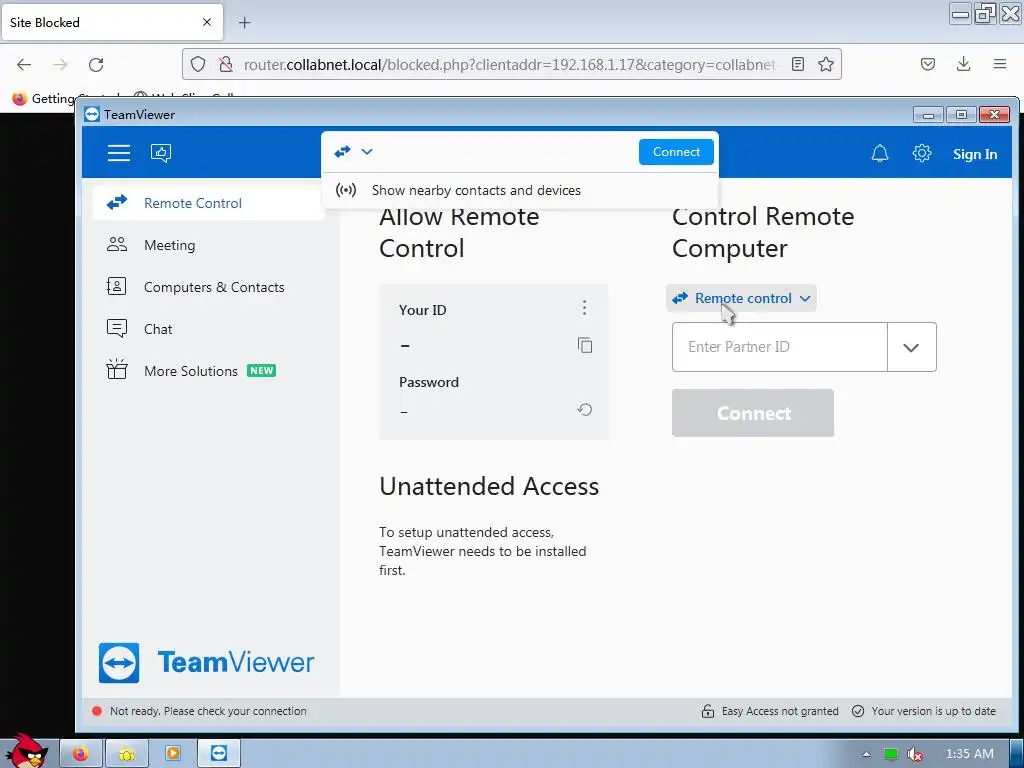This screenshot has height=768, width=1024.
Task: Click remote control arrows icon in top search bar
Action: click(x=342, y=152)
